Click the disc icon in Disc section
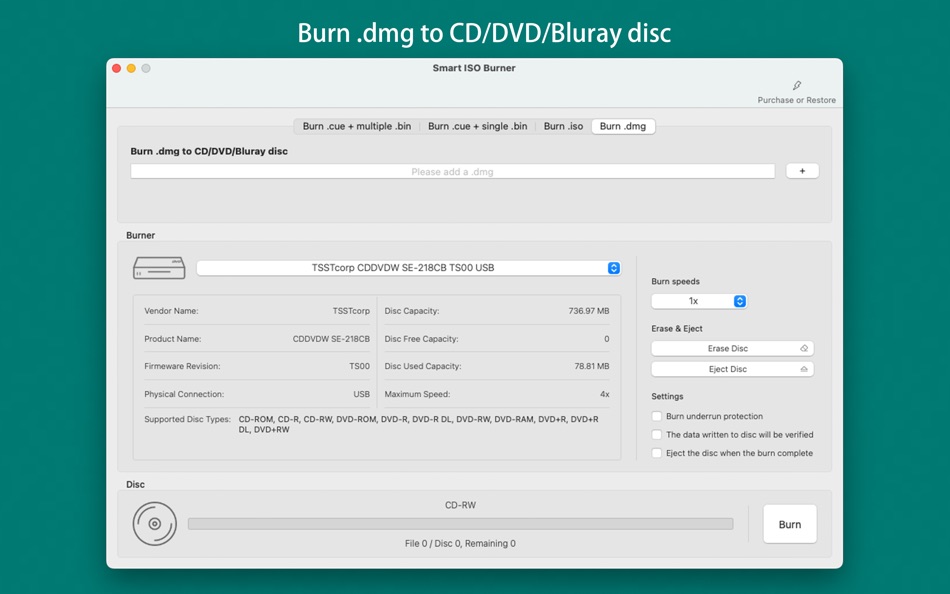The height and width of the screenshot is (594, 950). tap(154, 524)
